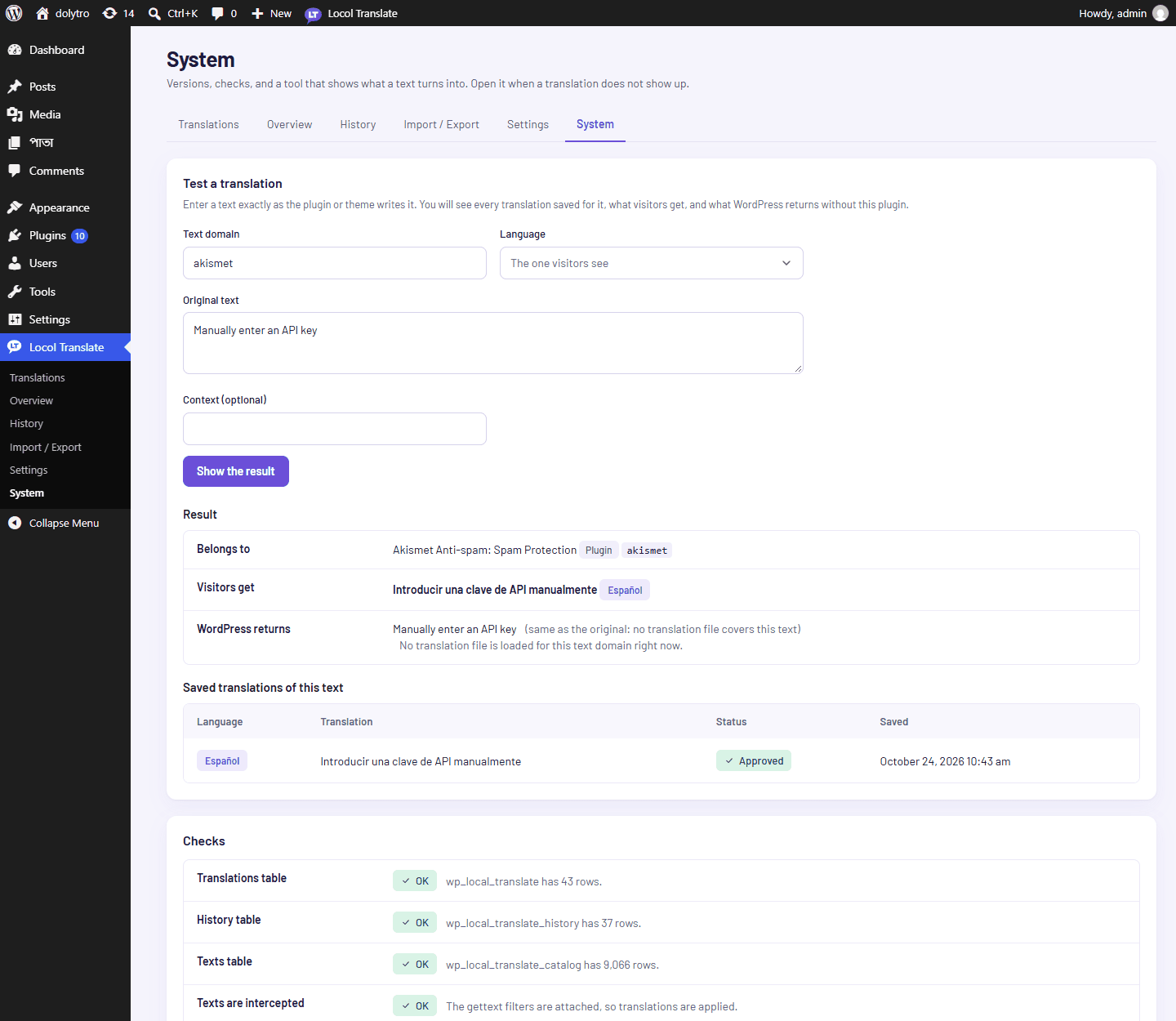Viewport: 1176px width, 1021px height.
Task: Switch to the Overview tab
Action: (290, 124)
